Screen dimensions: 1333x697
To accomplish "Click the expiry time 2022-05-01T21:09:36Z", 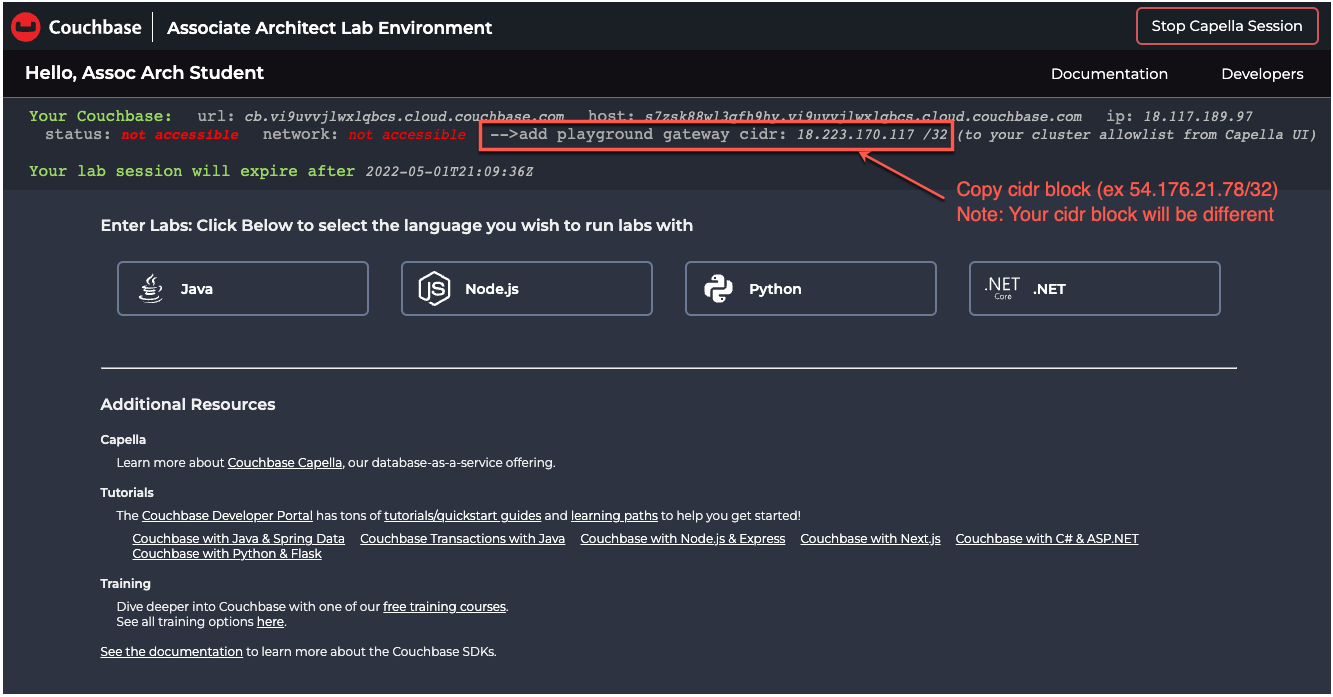I will coord(449,172).
